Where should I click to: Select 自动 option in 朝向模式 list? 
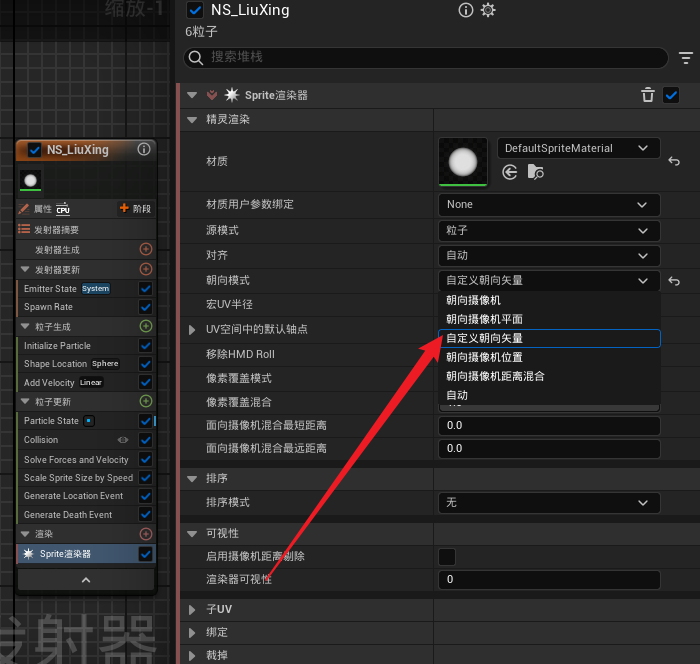(549, 395)
